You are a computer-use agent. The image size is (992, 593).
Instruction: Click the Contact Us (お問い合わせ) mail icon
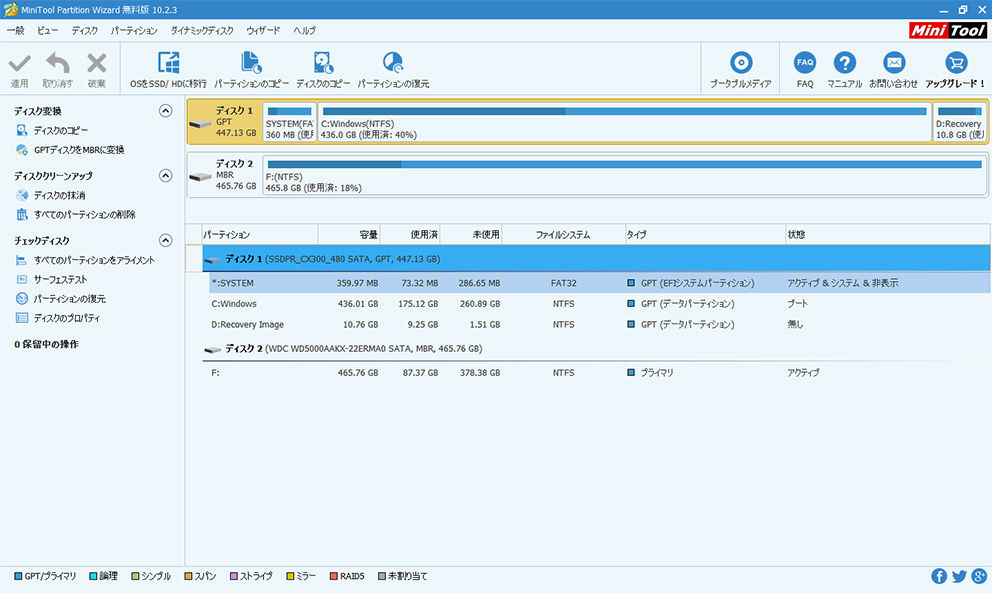tap(894, 63)
